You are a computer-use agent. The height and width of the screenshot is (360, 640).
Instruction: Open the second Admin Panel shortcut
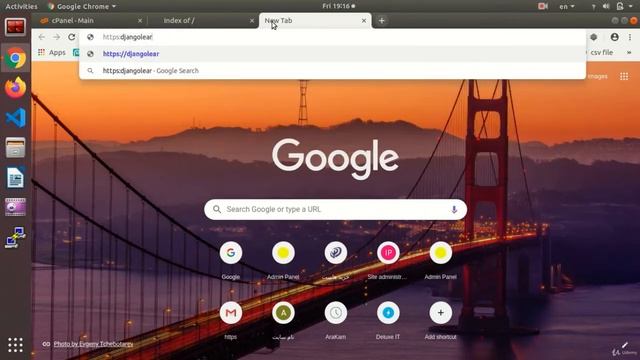tap(440, 260)
